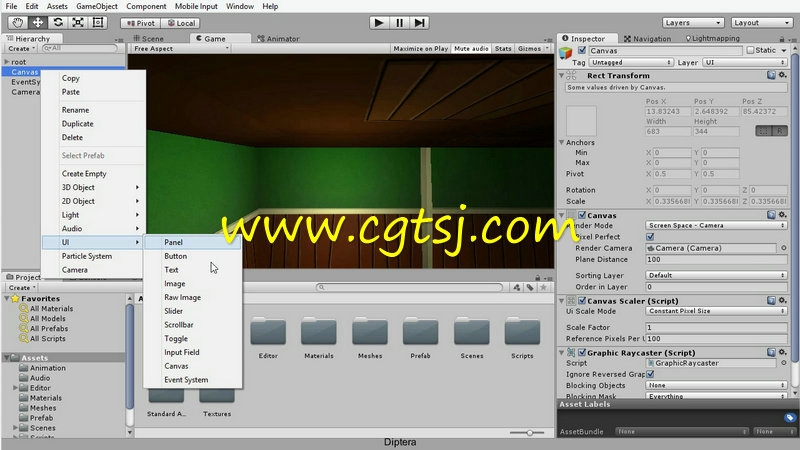Screen dimensions: 800x450
Task: Open the Ui Scale Mode dropdown
Action: click(716, 311)
